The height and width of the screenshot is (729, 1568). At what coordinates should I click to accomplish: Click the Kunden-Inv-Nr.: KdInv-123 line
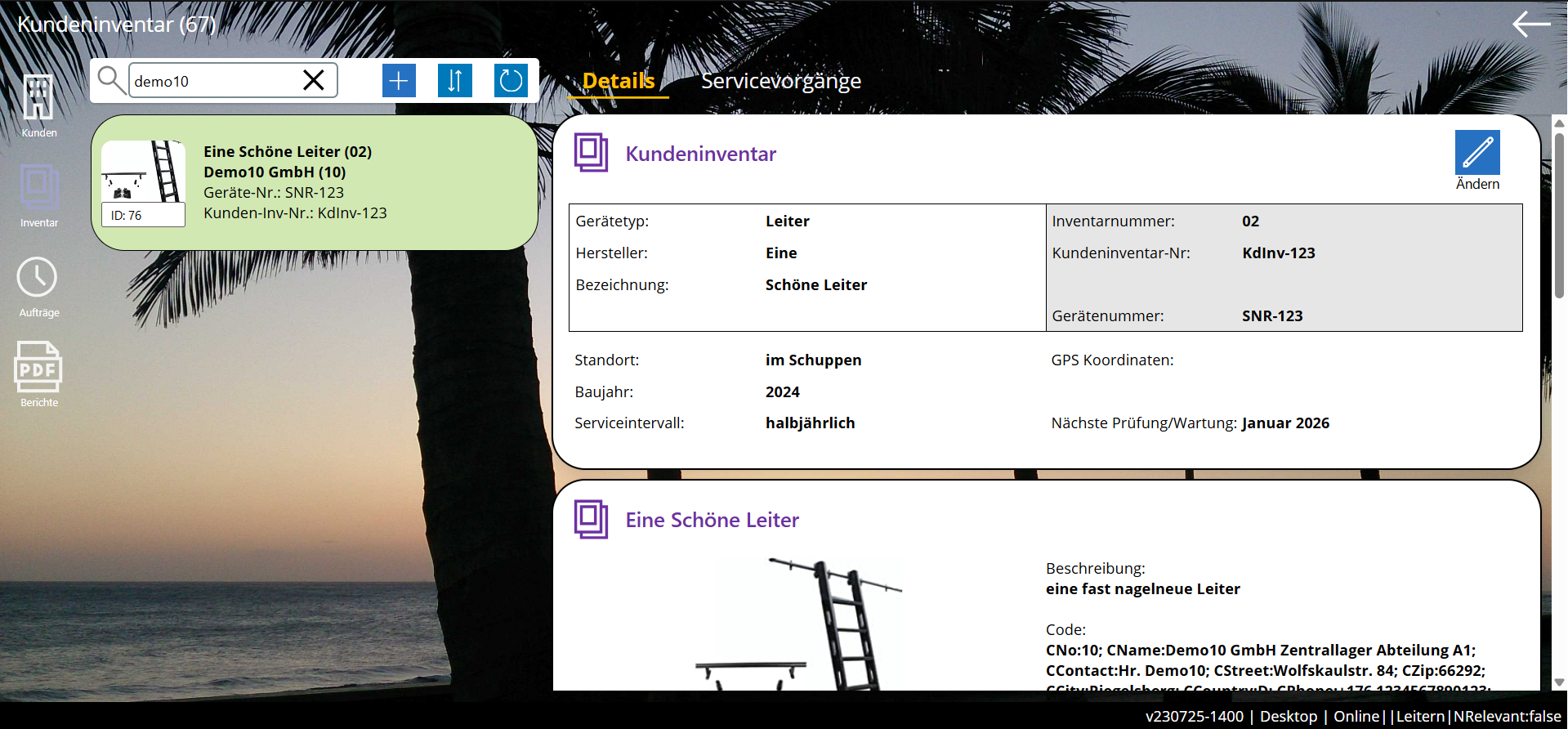(295, 212)
